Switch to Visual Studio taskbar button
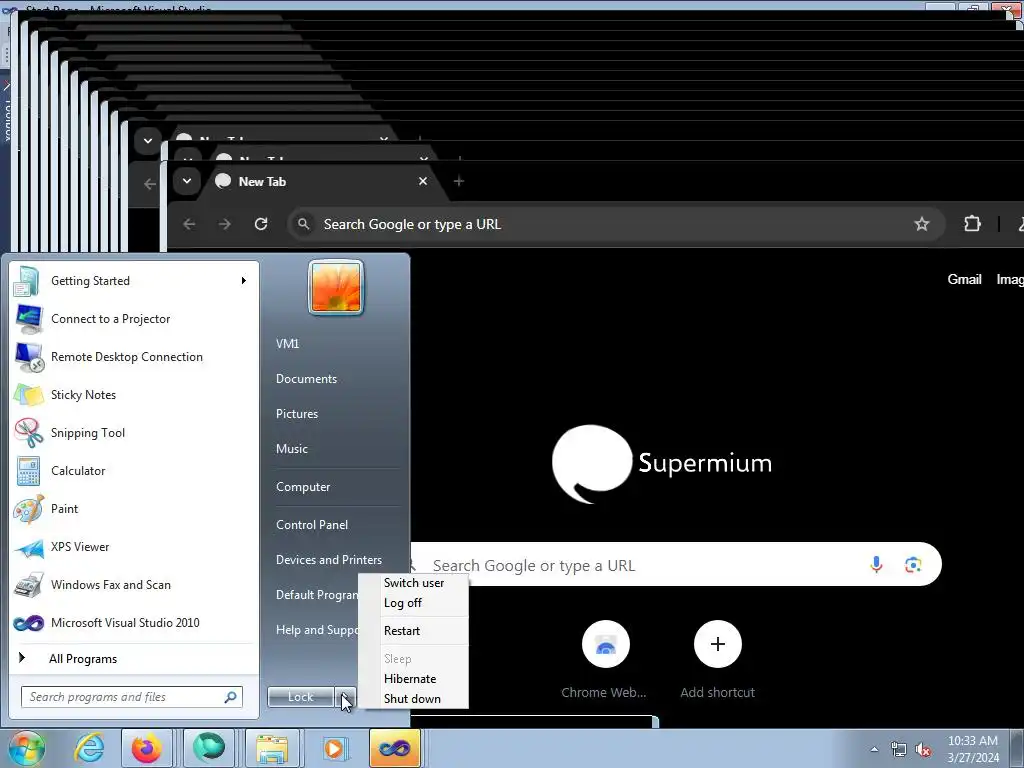This screenshot has width=1024, height=768. (x=395, y=748)
